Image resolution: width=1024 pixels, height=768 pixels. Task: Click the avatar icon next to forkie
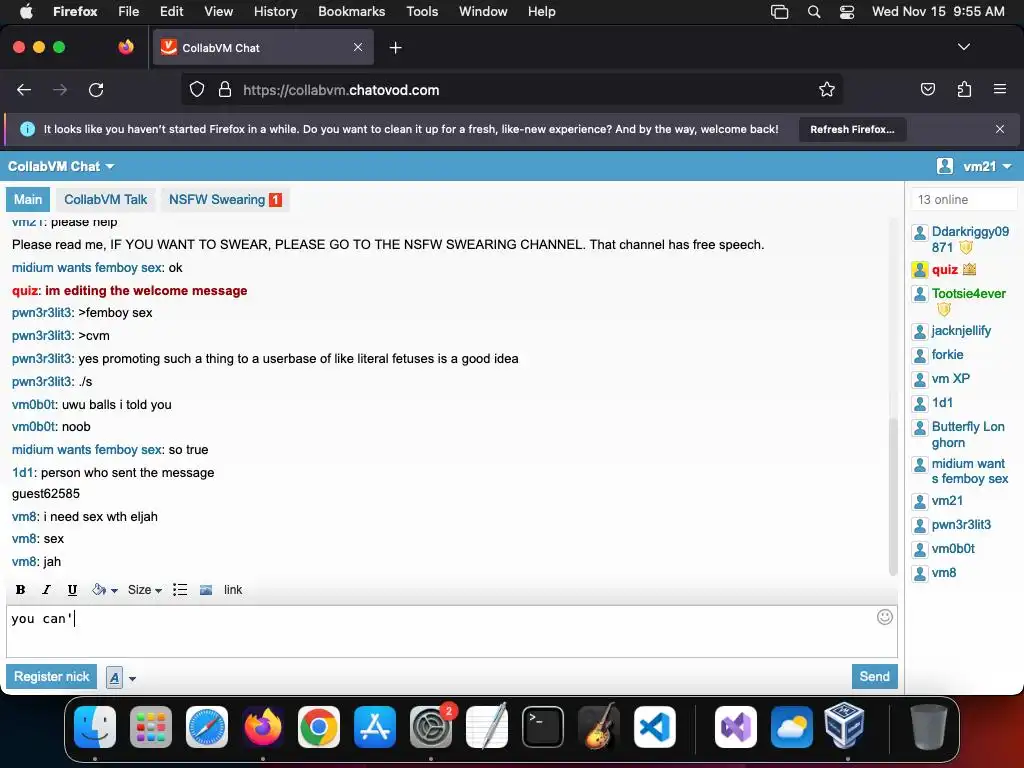tap(920, 355)
